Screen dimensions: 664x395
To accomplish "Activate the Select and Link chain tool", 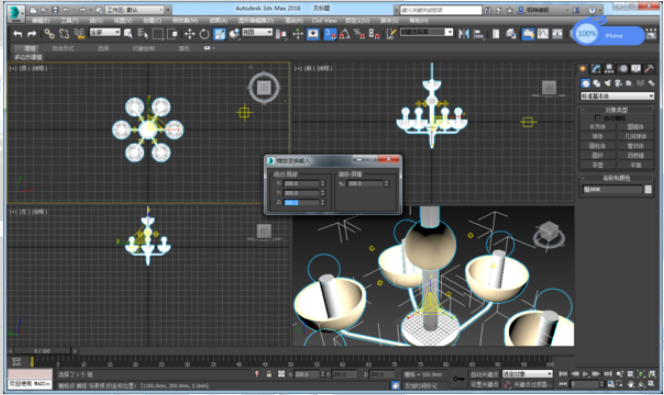I will pyautogui.click(x=50, y=34).
